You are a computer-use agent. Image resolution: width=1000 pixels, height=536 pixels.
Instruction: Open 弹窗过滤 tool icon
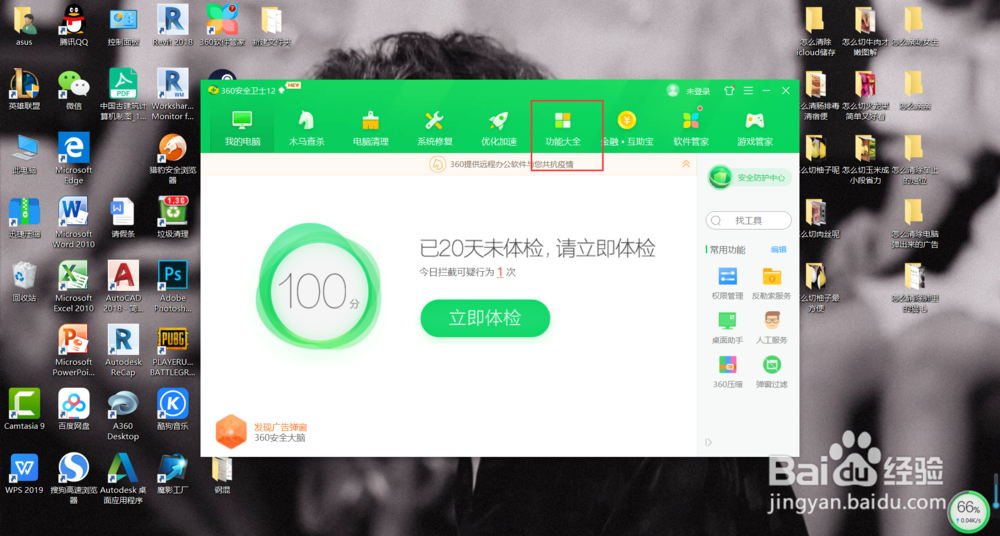click(x=772, y=371)
